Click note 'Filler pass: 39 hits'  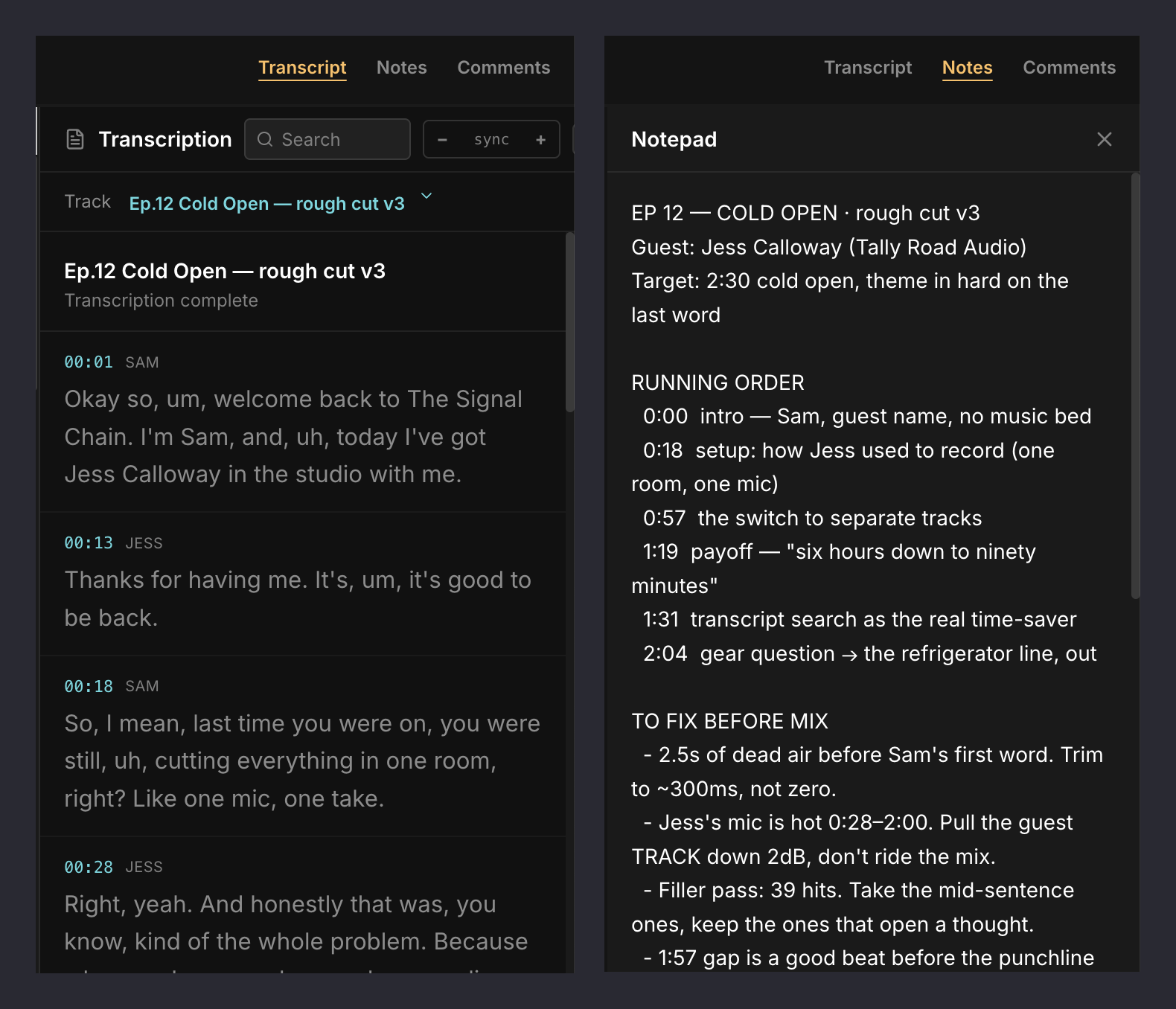pyautogui.click(x=853, y=907)
